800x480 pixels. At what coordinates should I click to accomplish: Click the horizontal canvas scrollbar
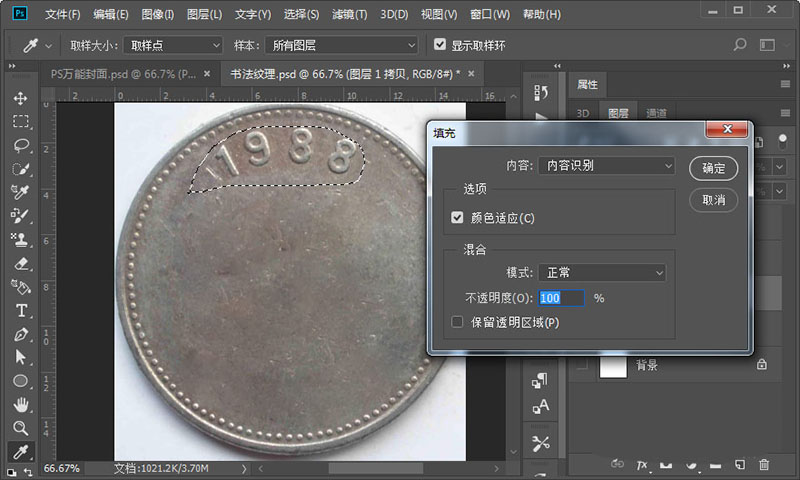(x=376, y=468)
